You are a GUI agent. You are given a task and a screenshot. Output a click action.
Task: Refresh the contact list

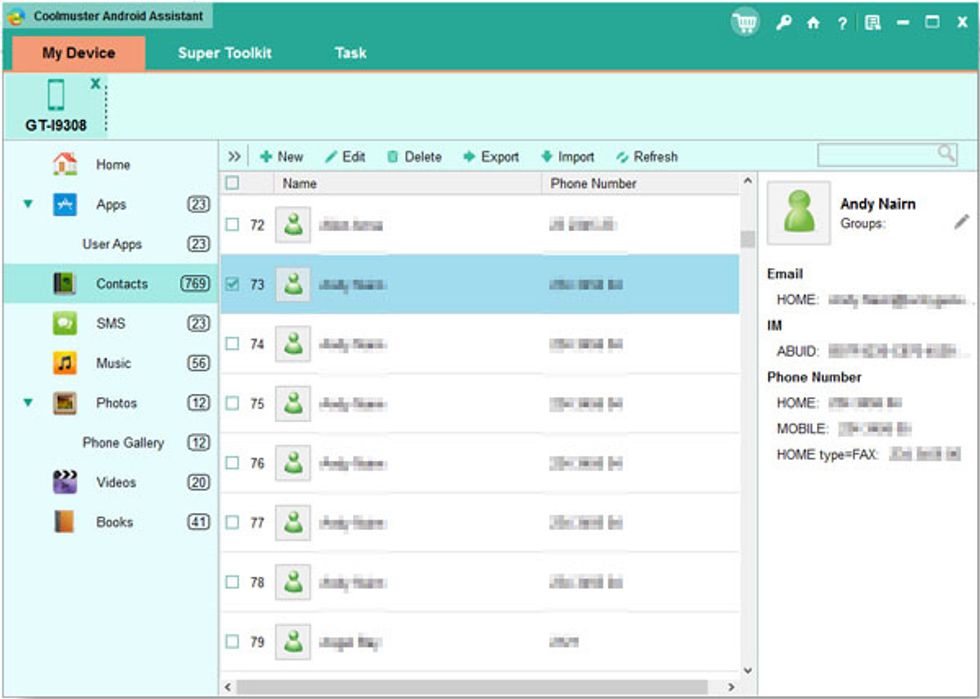[649, 156]
